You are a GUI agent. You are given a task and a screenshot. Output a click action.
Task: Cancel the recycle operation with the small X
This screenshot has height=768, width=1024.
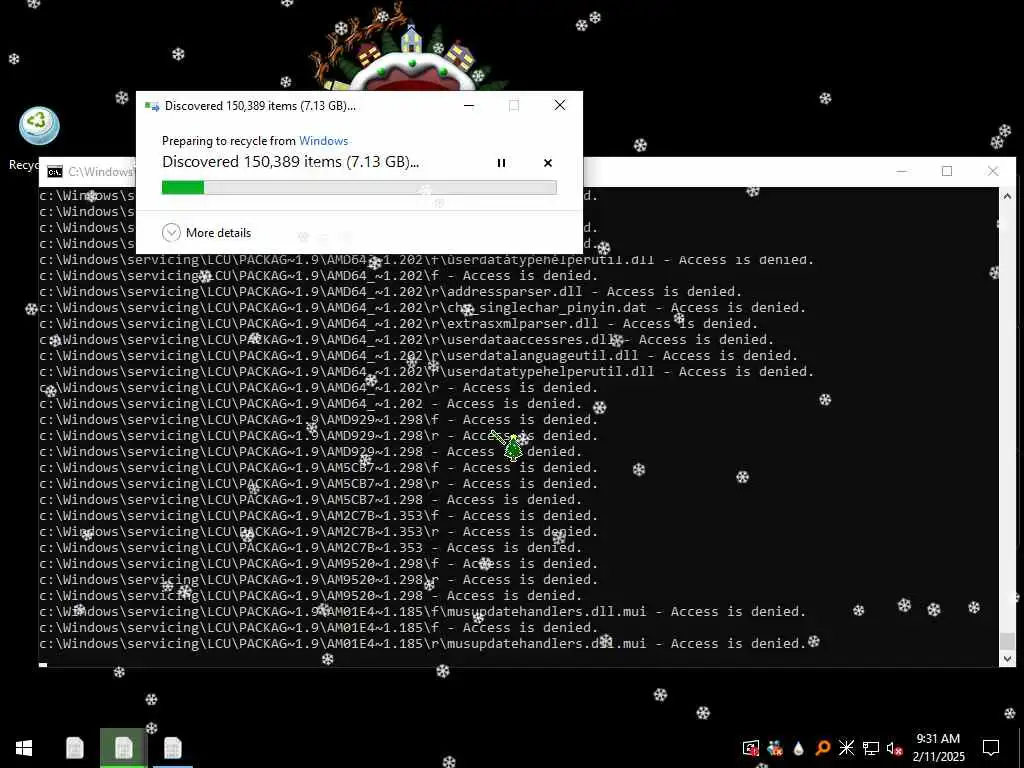click(548, 163)
